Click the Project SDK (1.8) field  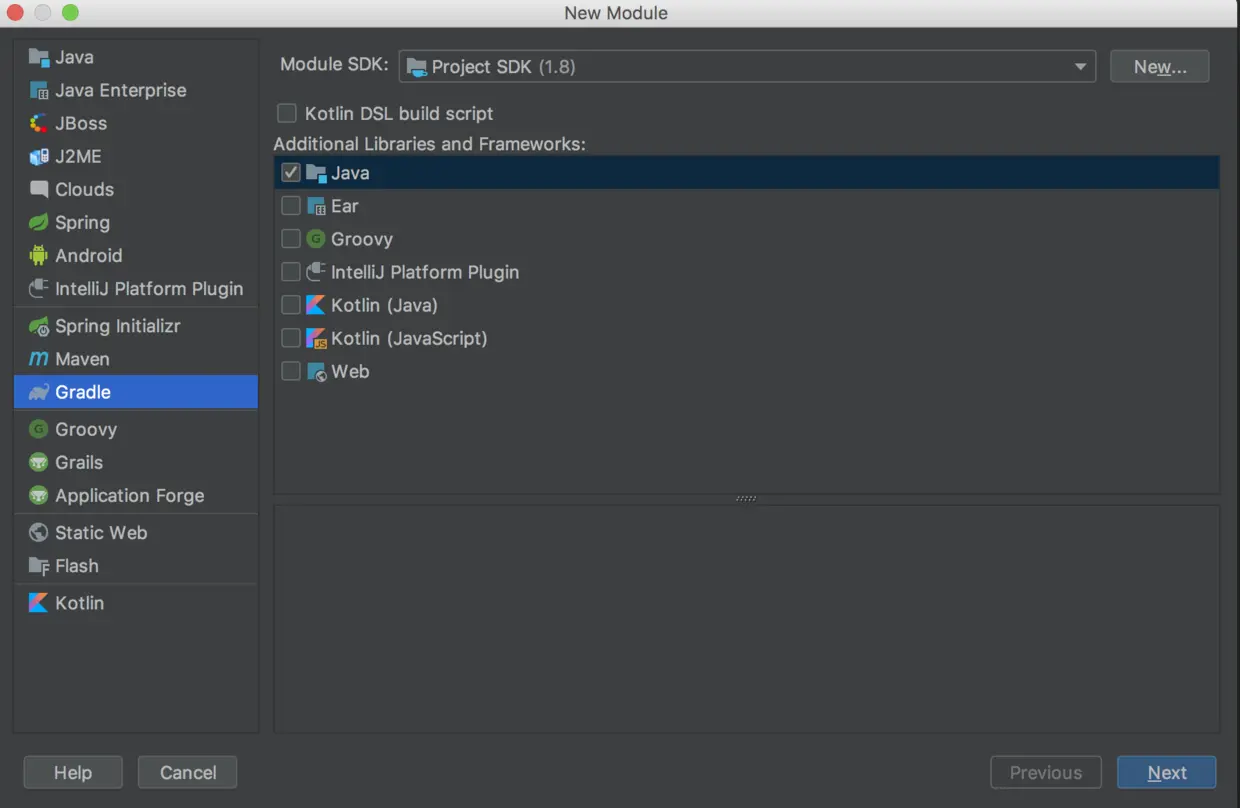[747, 67]
